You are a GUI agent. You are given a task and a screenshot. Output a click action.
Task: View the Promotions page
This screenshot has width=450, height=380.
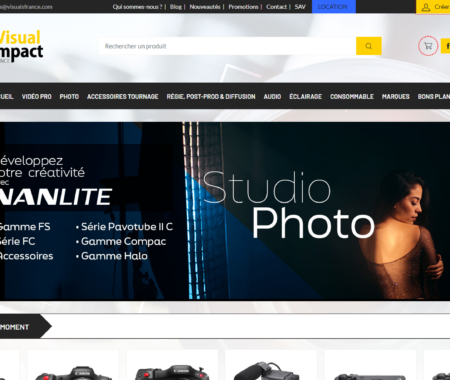pyautogui.click(x=243, y=7)
